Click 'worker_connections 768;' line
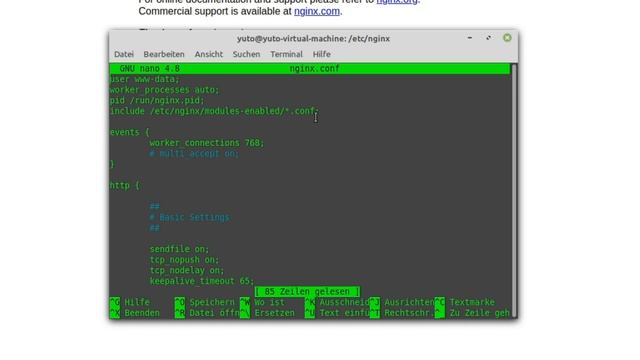 (207, 143)
